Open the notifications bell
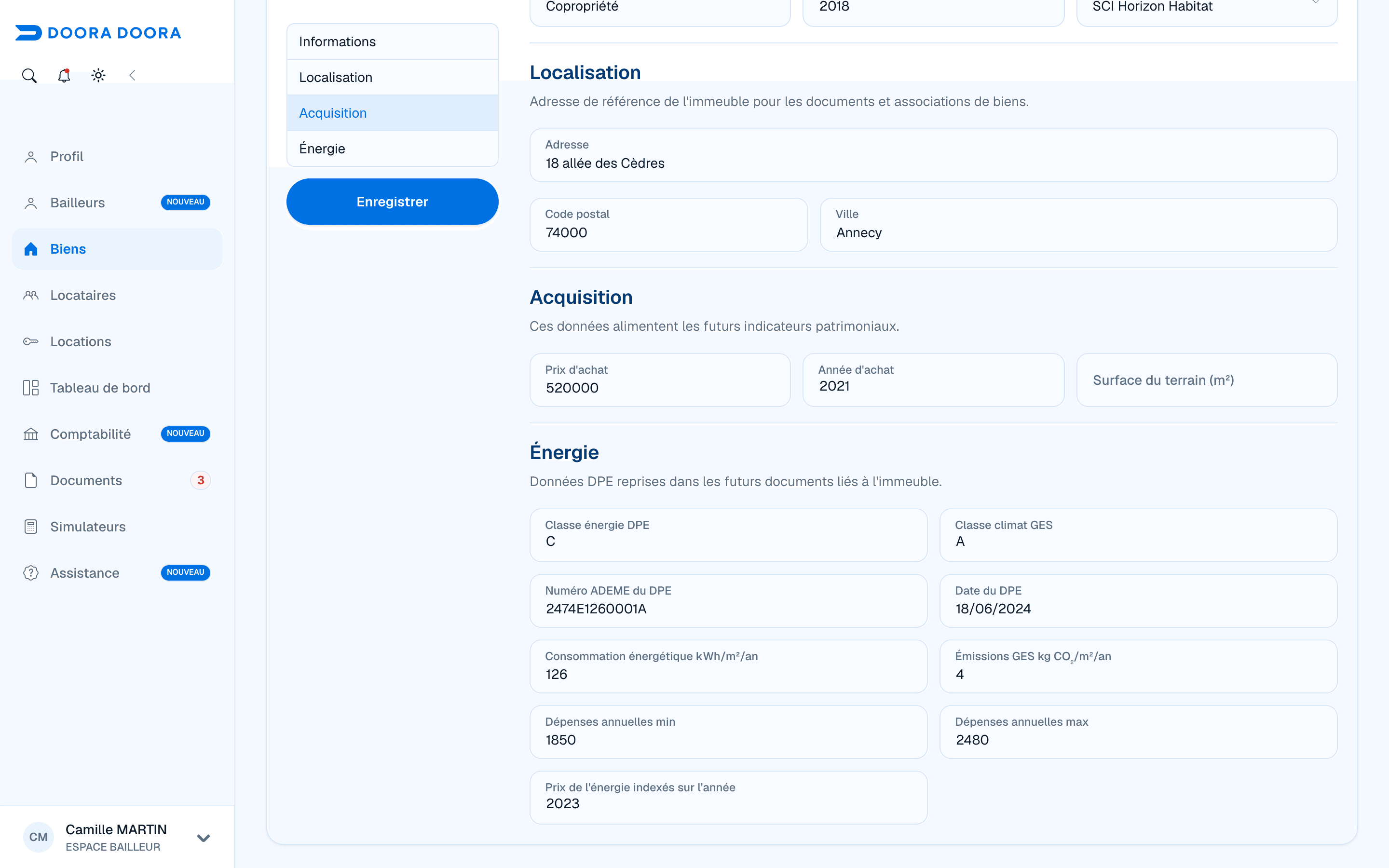 click(x=64, y=75)
